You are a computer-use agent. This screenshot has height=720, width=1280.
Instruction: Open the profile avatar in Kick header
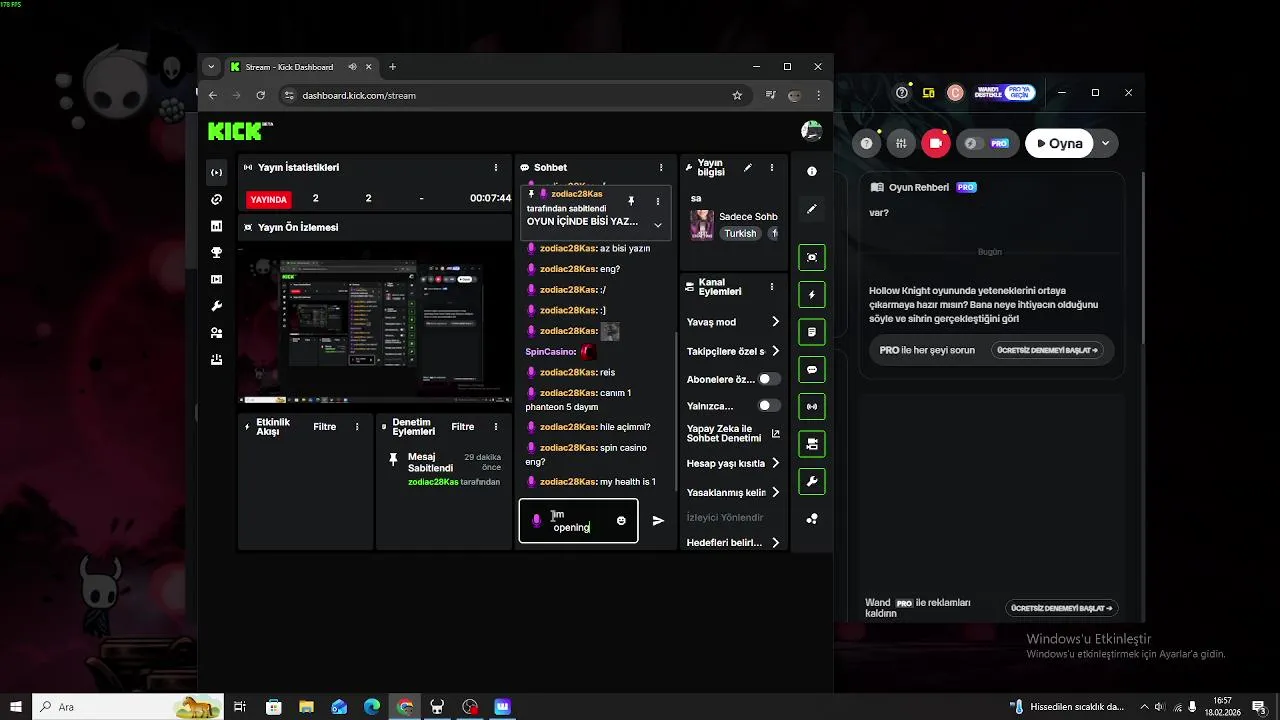coord(812,131)
